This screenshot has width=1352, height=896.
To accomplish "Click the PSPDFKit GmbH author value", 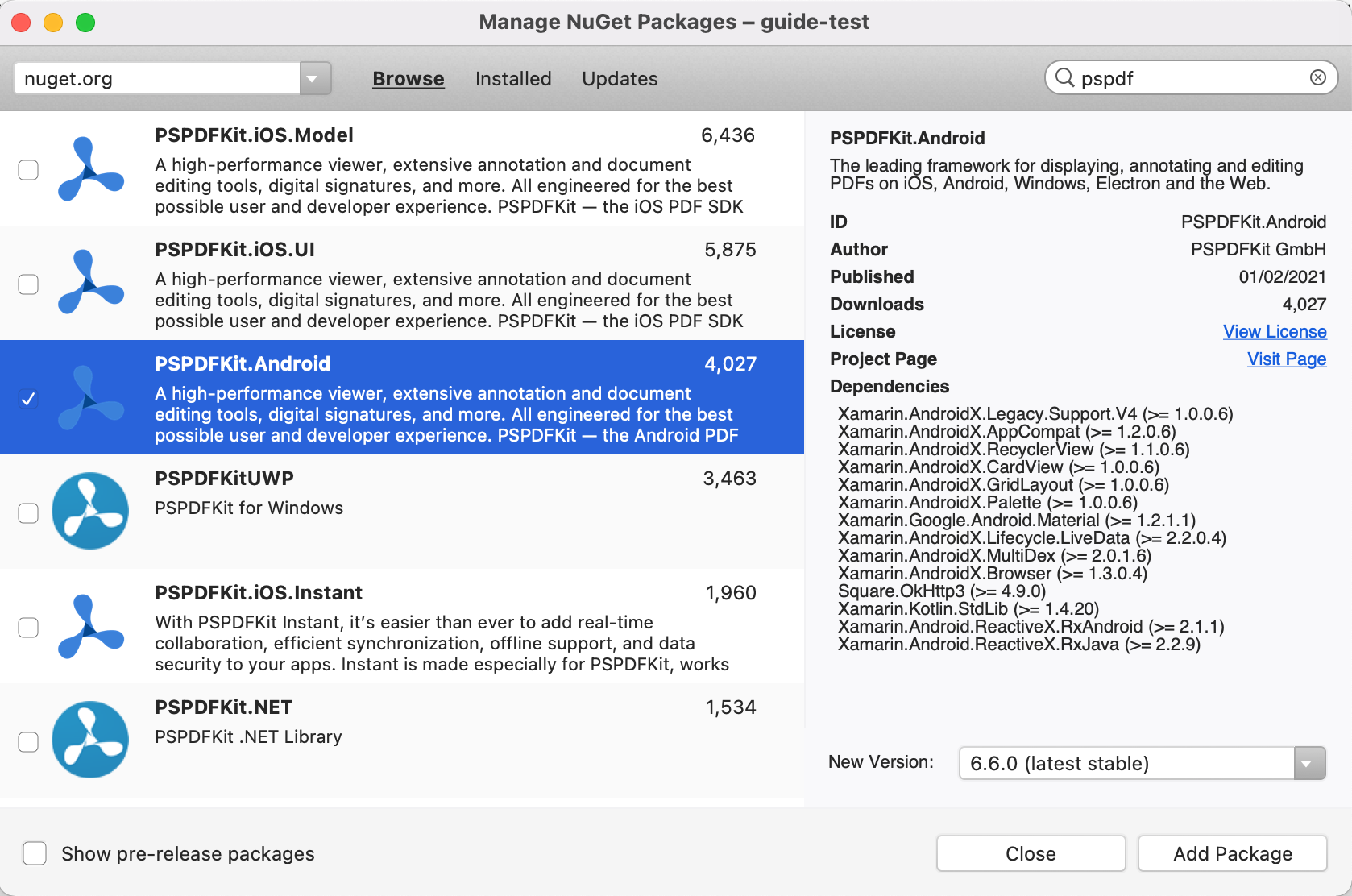I will (1259, 250).
